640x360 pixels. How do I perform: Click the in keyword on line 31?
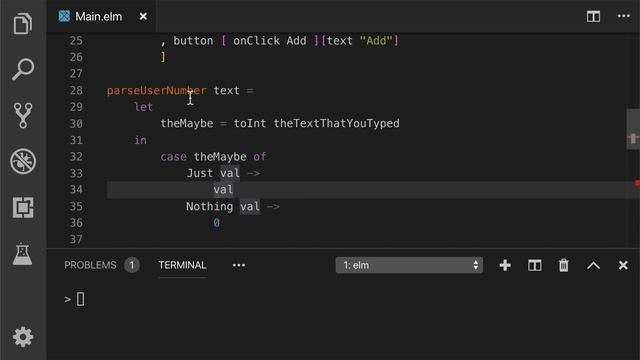click(140, 140)
